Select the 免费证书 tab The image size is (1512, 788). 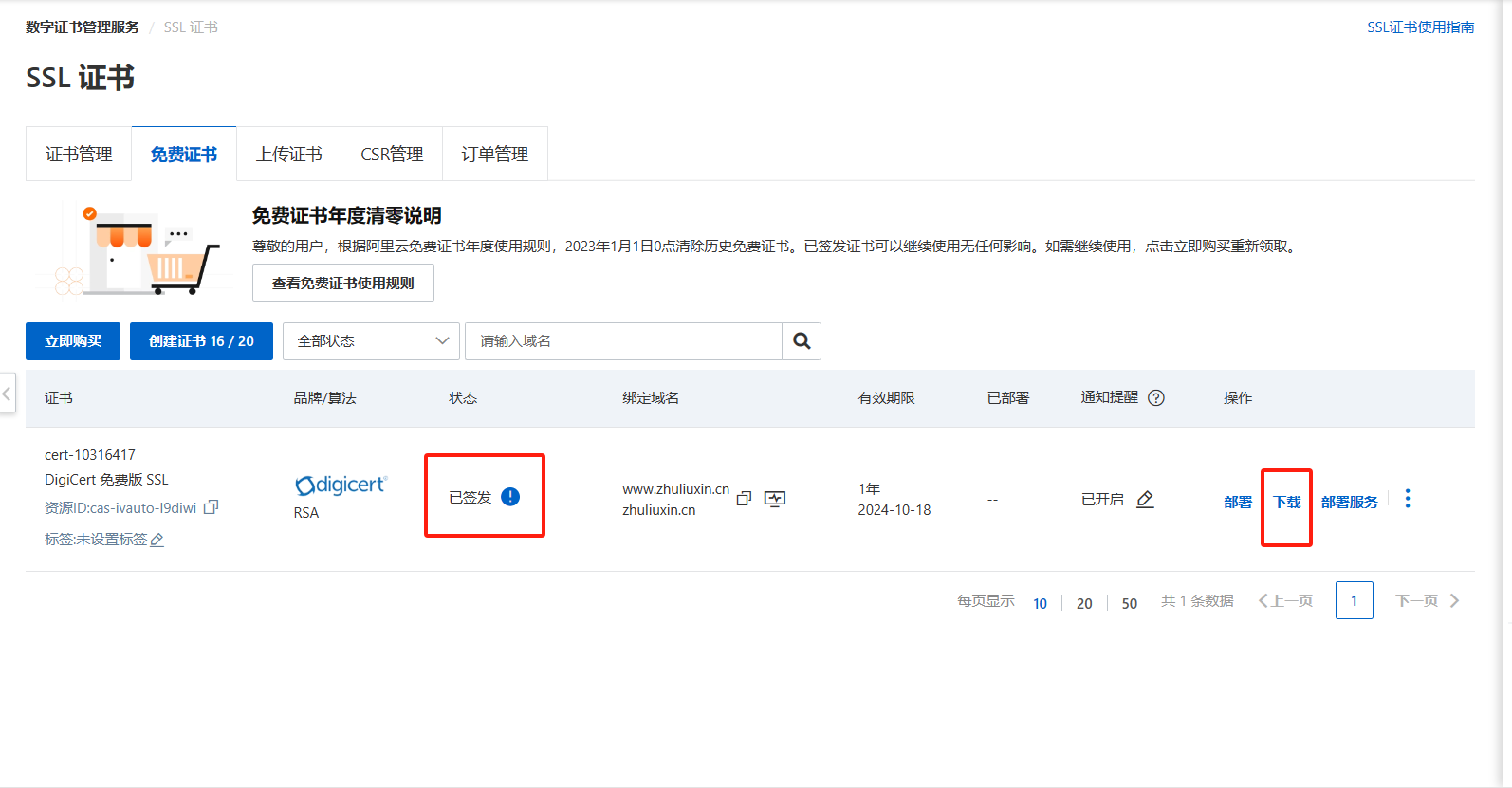[184, 154]
